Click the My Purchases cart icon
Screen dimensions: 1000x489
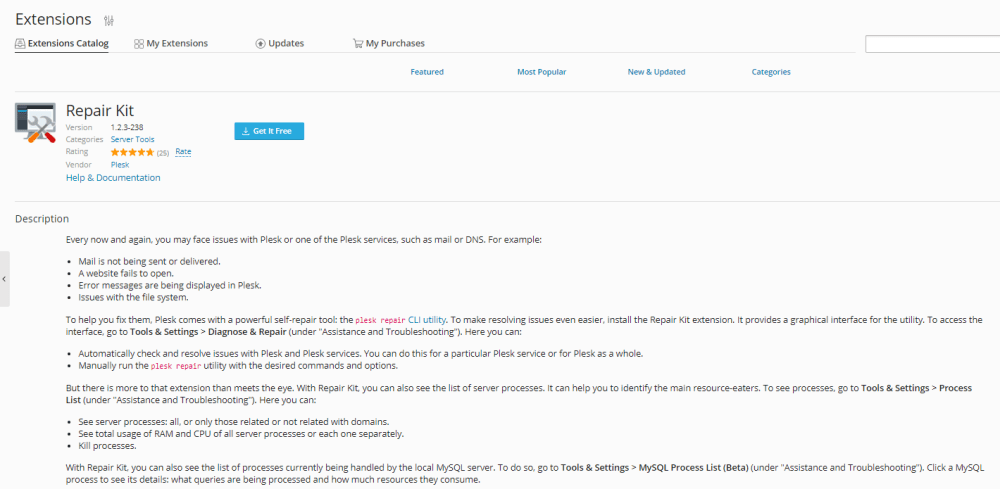[358, 44]
